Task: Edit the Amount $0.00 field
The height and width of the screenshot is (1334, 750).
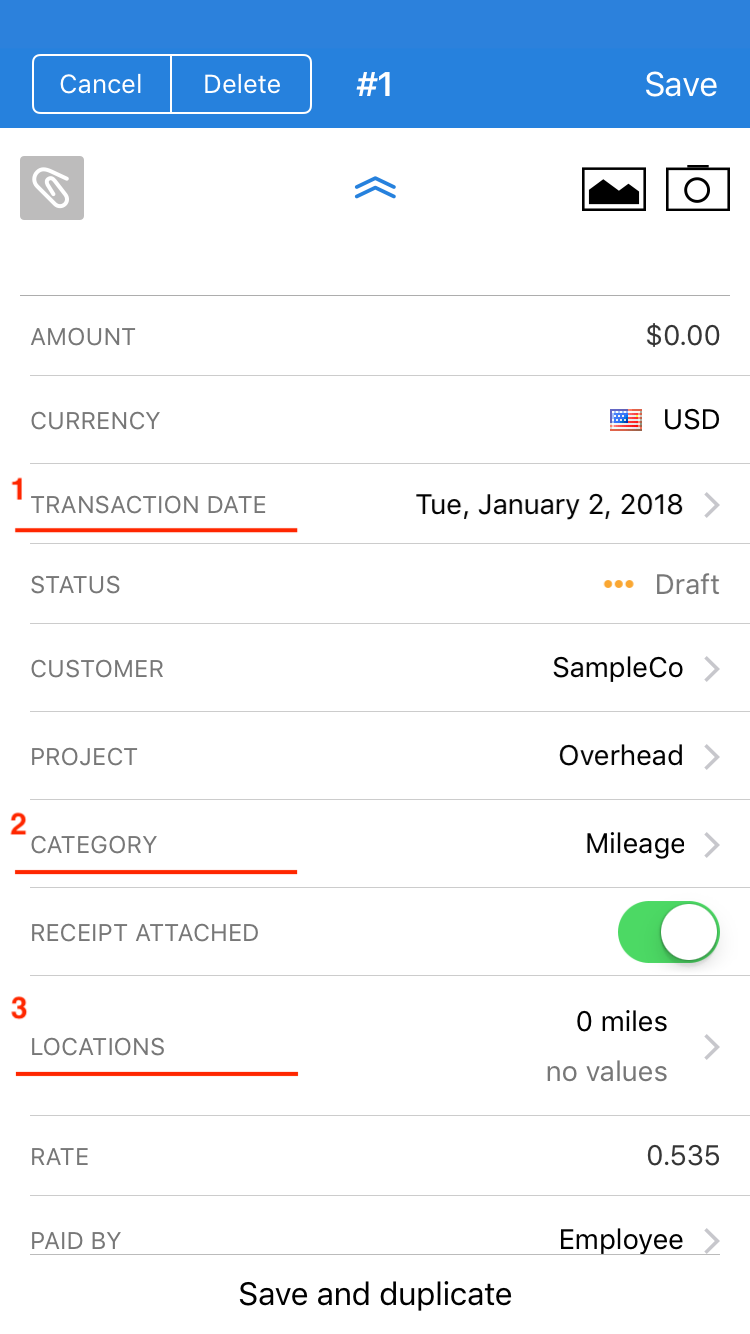Action: coord(682,336)
